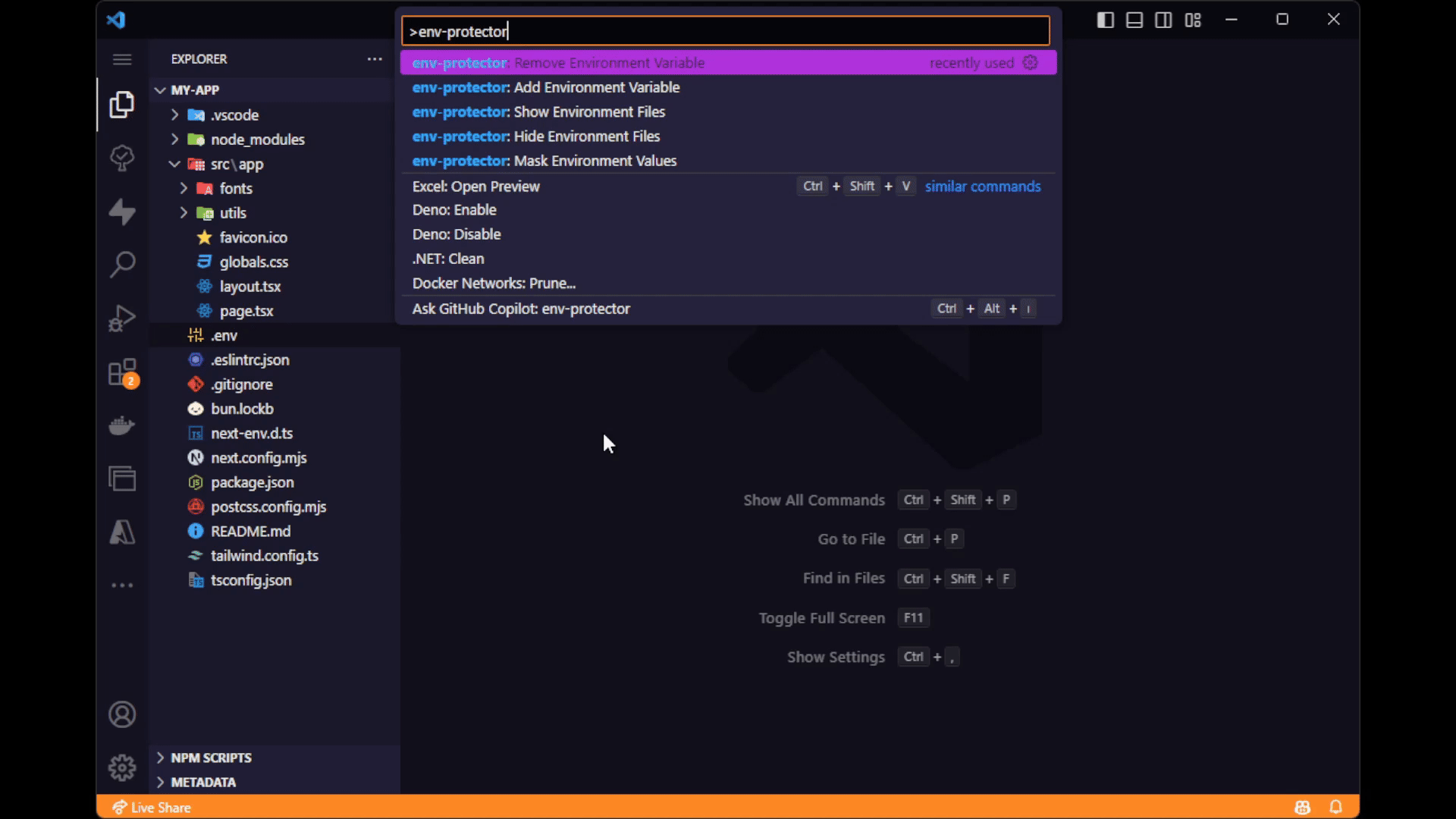Toggle env-protector: Hide Environment Files

click(x=535, y=136)
